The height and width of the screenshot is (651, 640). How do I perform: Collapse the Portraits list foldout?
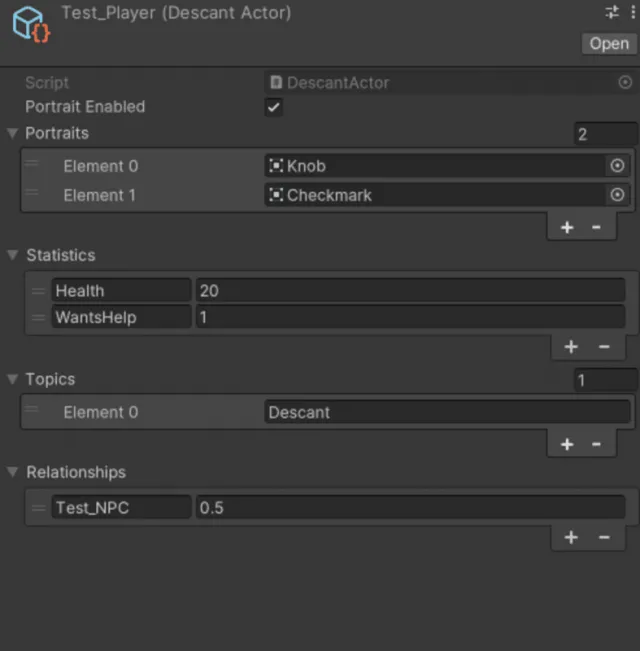click(13, 133)
